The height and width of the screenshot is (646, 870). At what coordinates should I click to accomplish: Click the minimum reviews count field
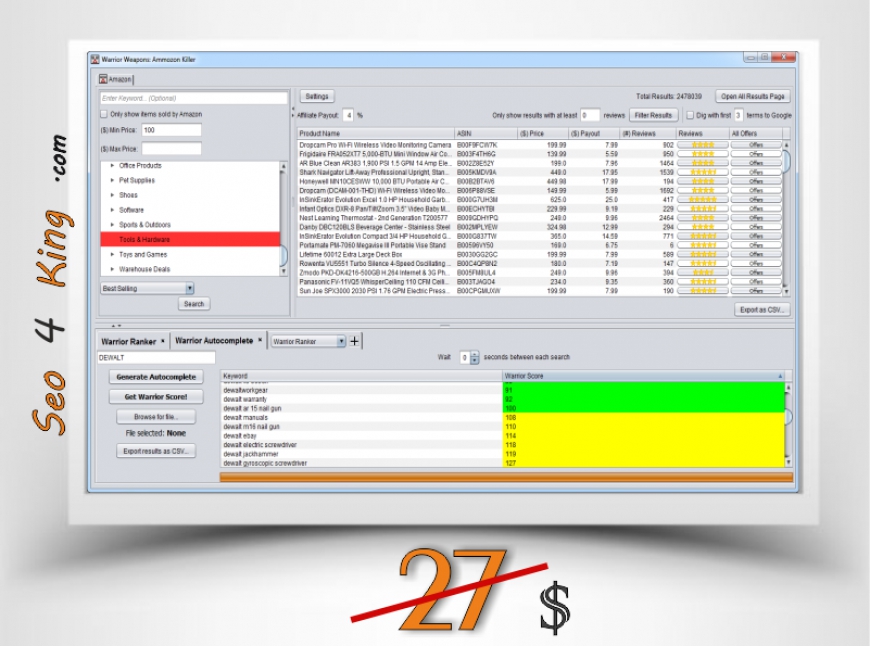(590, 115)
